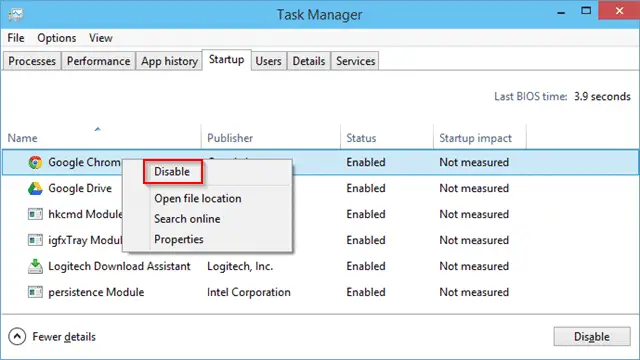Select the Startup tab
The image size is (640, 360).
227,60
